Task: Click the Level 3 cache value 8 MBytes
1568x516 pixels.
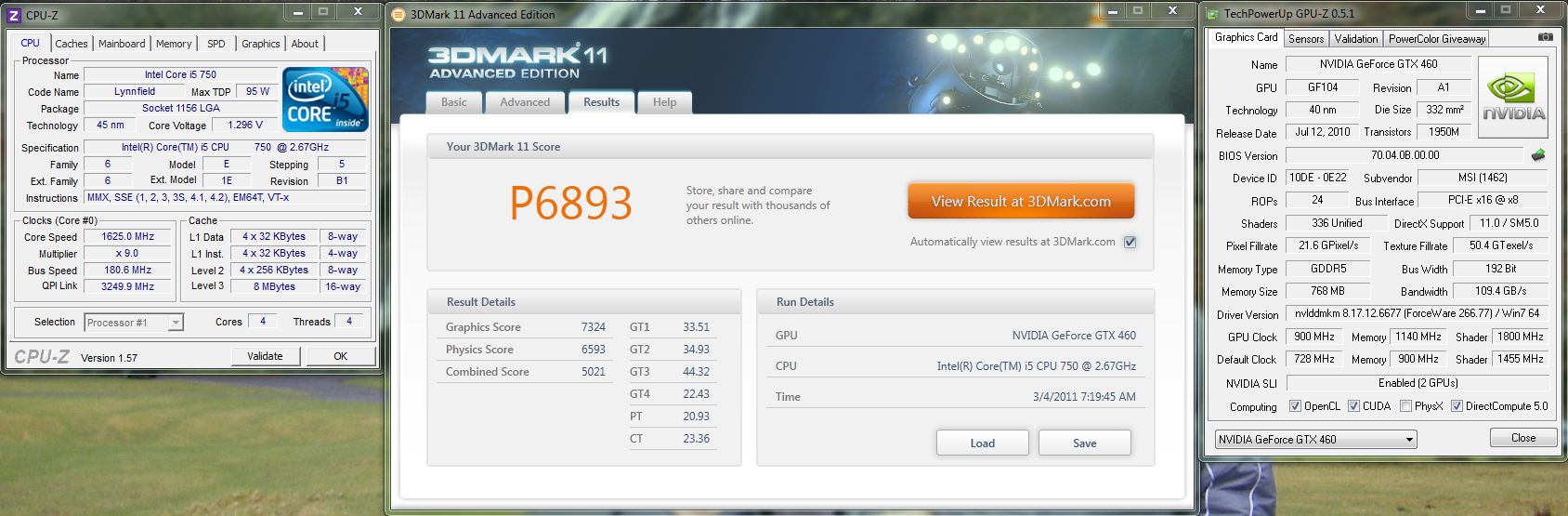Action: click(274, 287)
